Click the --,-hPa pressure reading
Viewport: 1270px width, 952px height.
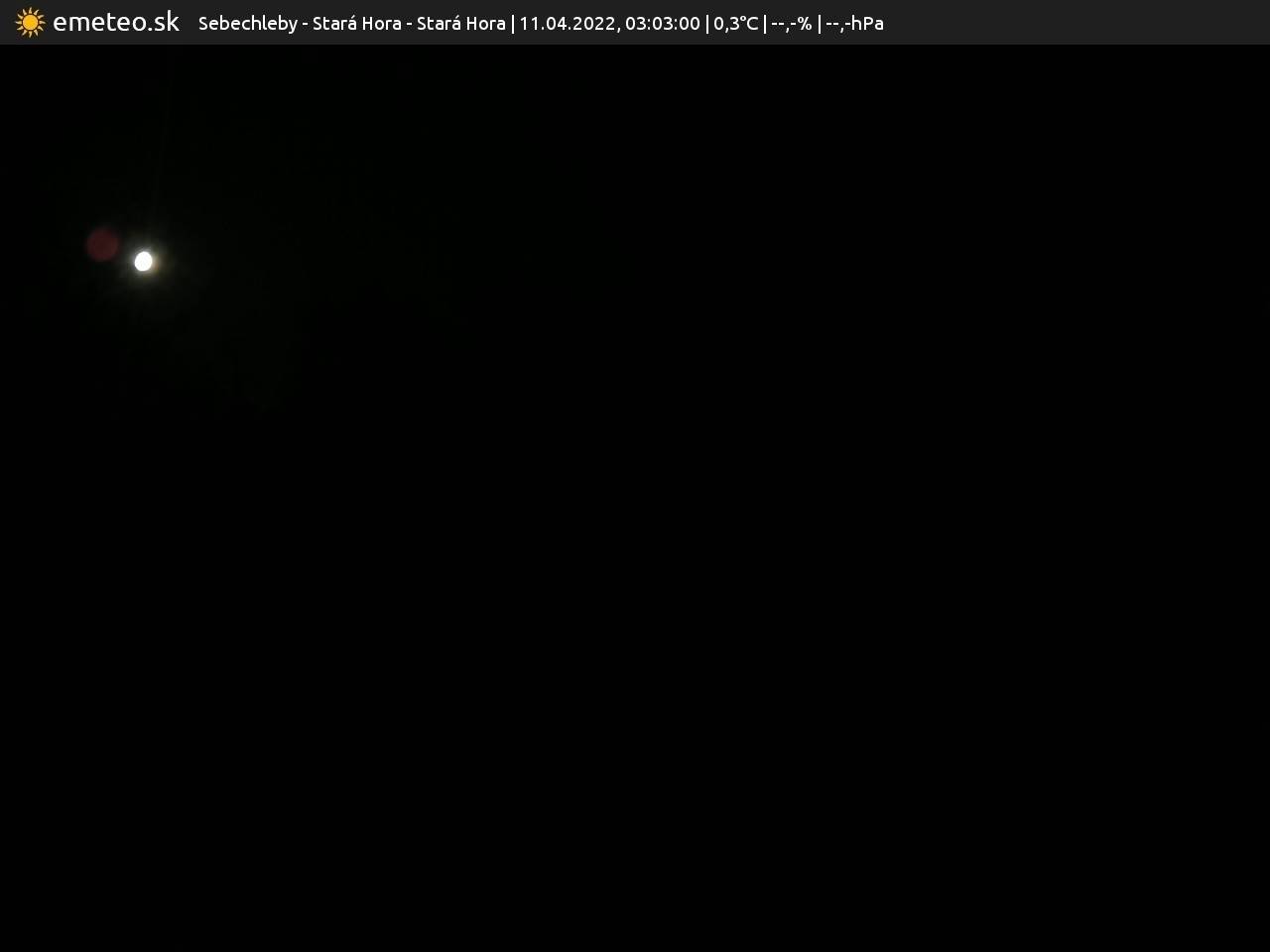click(x=854, y=23)
